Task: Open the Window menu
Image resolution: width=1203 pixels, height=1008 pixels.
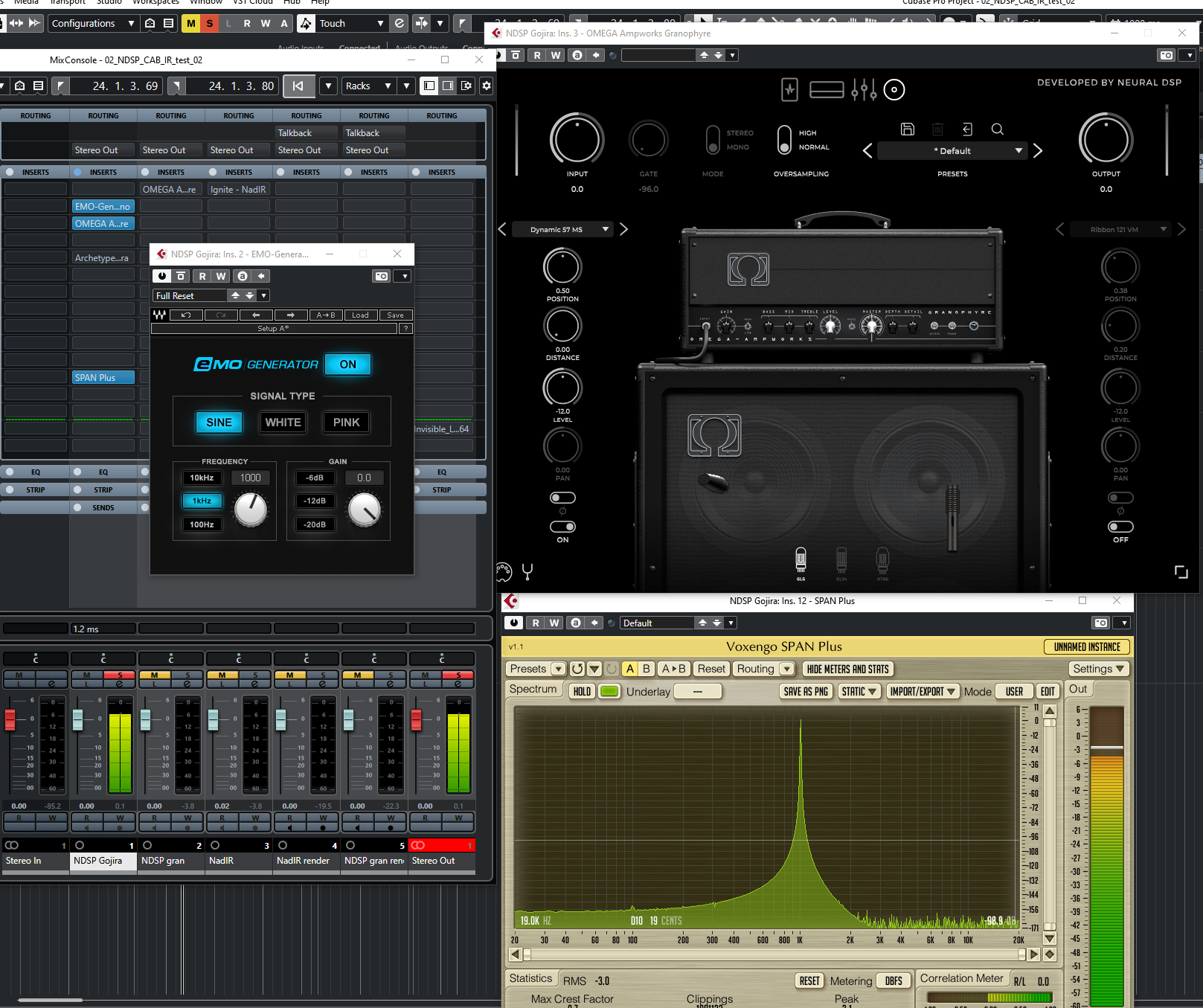Action: click(x=206, y=3)
